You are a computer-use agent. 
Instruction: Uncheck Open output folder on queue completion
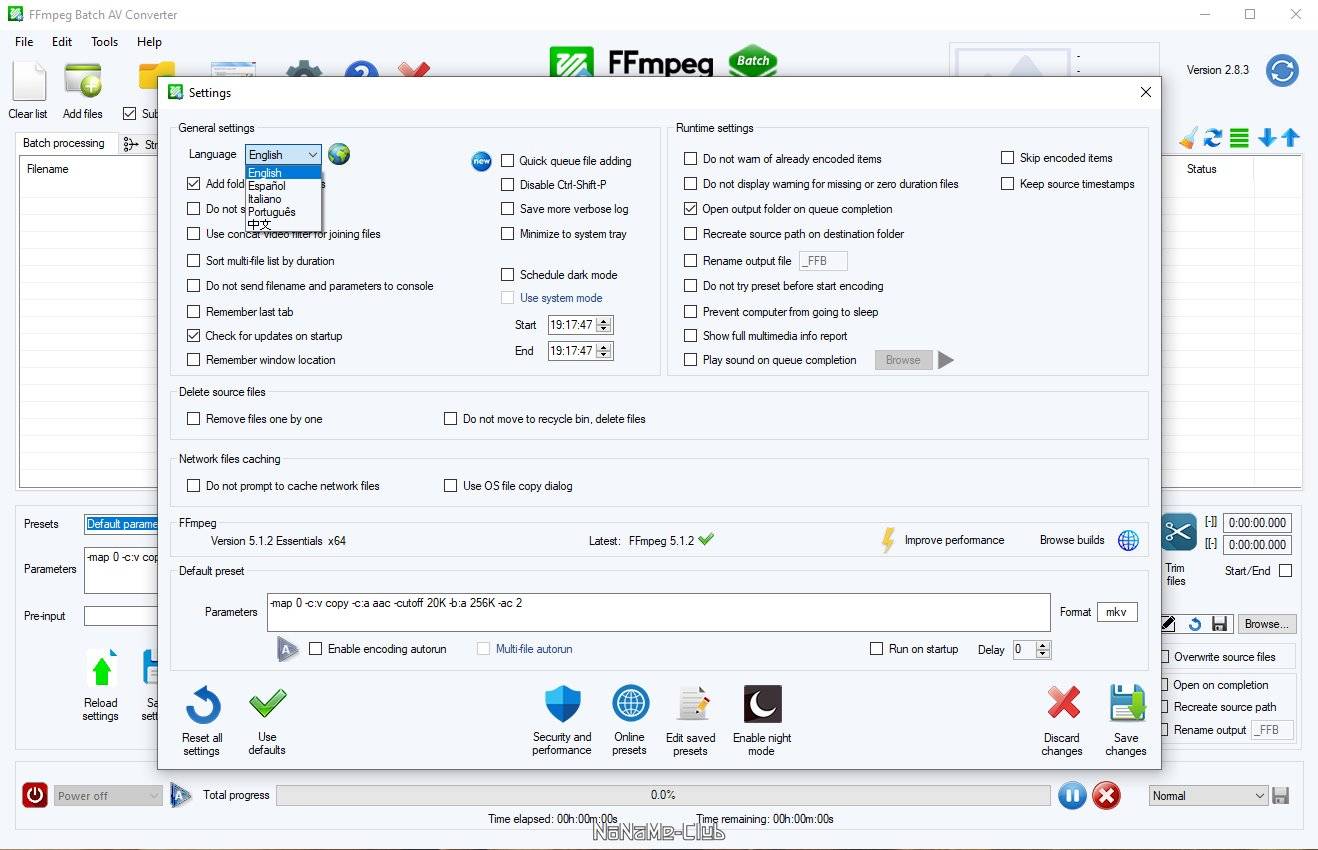click(691, 209)
